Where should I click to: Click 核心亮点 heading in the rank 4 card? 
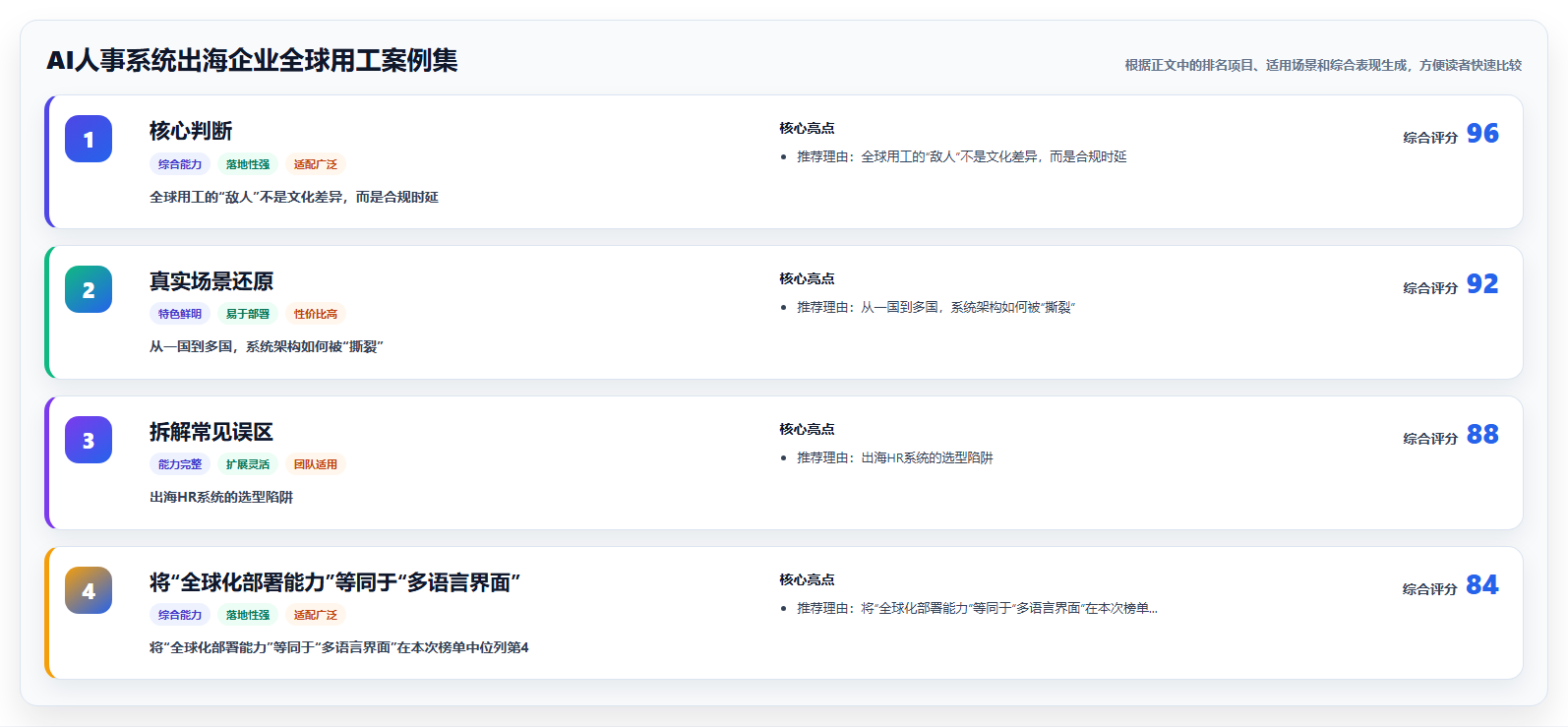[807, 579]
